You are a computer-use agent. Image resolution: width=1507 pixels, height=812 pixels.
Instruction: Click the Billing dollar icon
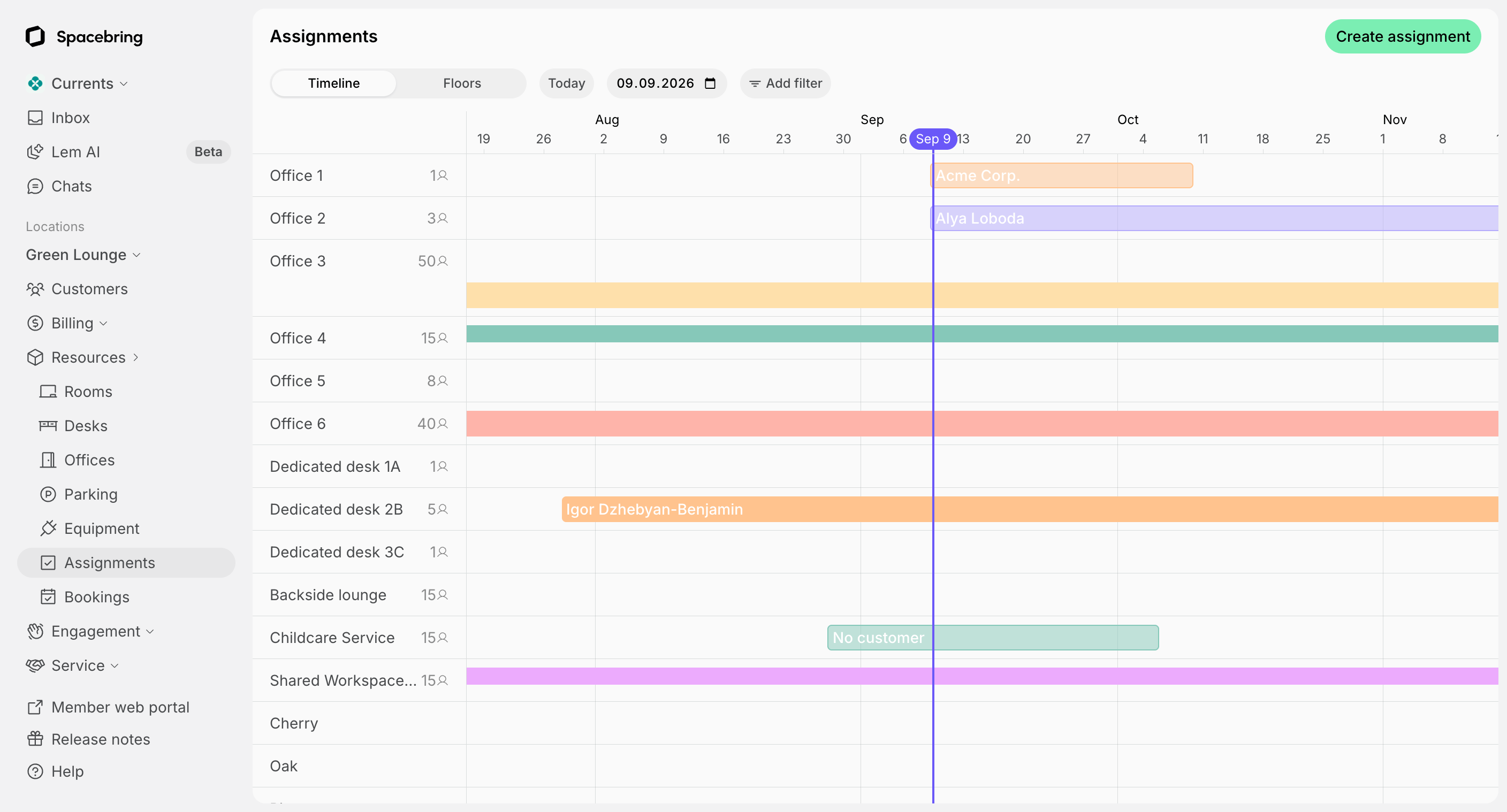[35, 323]
